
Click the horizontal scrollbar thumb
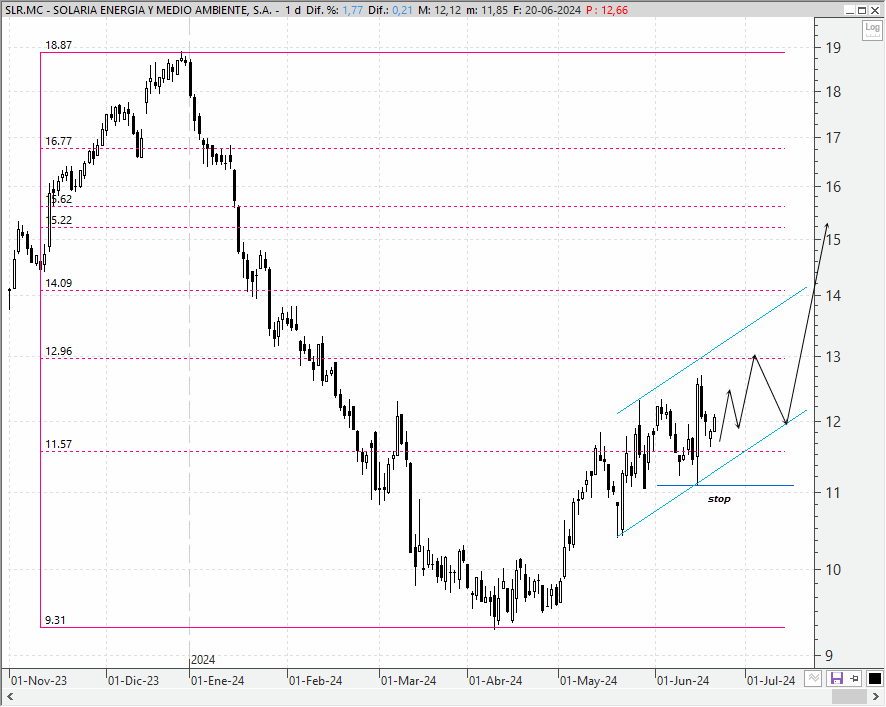tap(850, 697)
